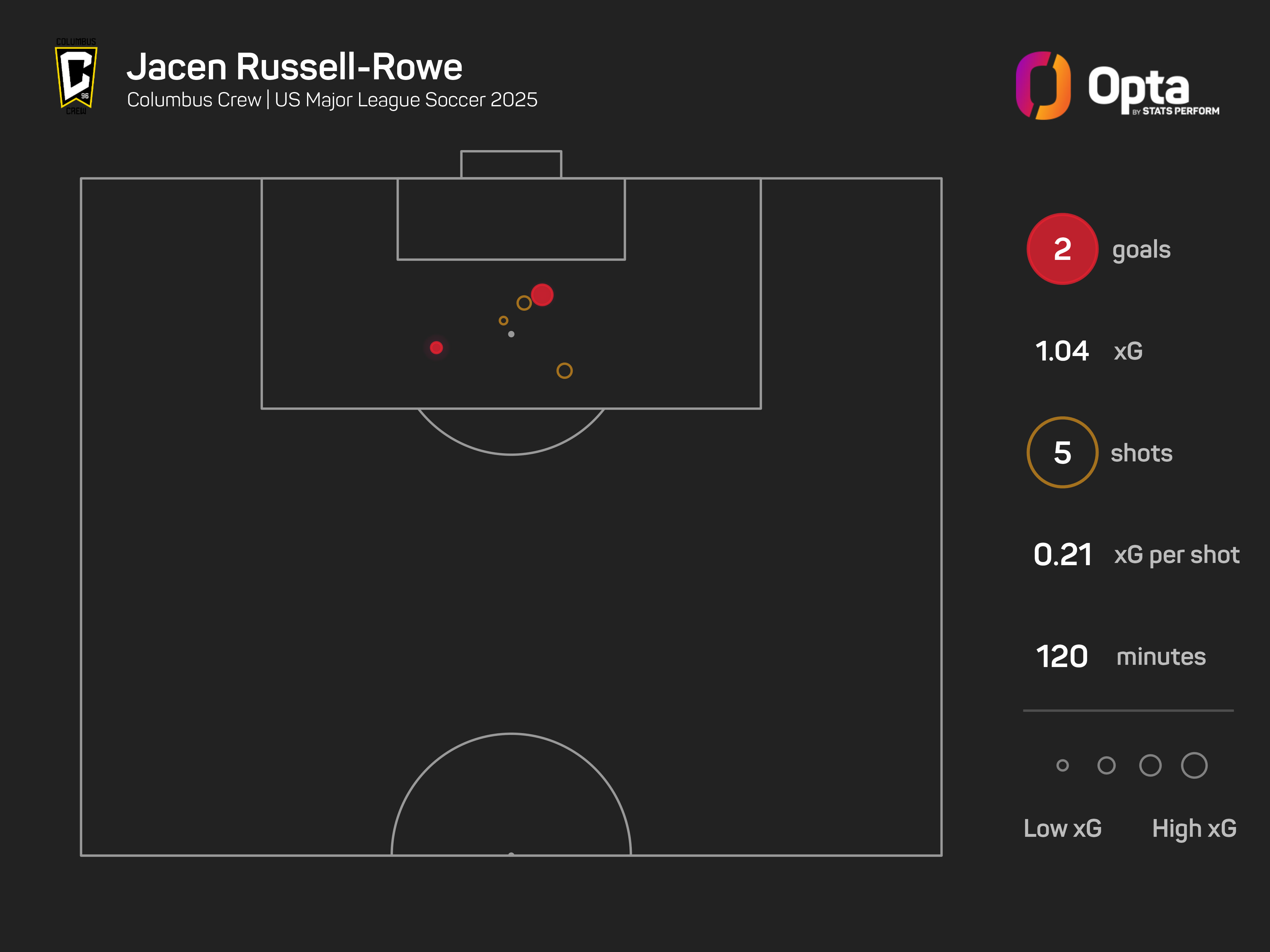
Task: Click the Low xG label
Action: point(1063,829)
